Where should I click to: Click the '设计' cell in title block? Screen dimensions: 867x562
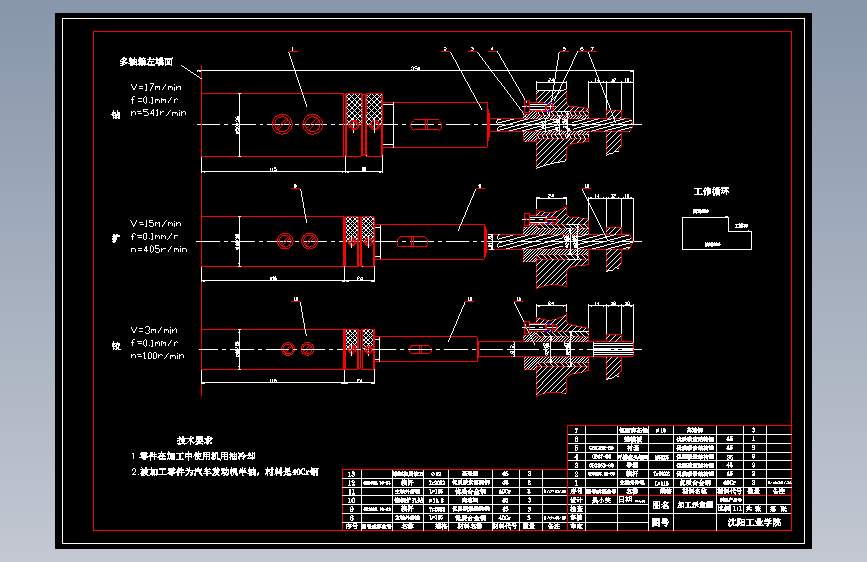point(576,500)
